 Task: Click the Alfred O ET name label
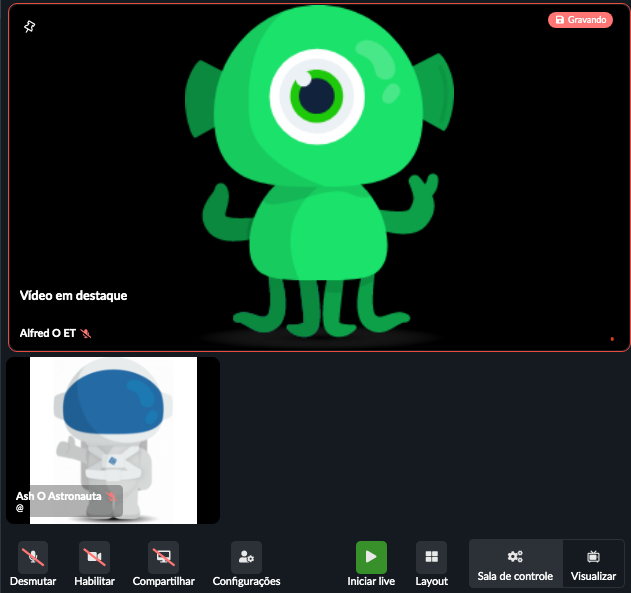pyautogui.click(x=47, y=333)
